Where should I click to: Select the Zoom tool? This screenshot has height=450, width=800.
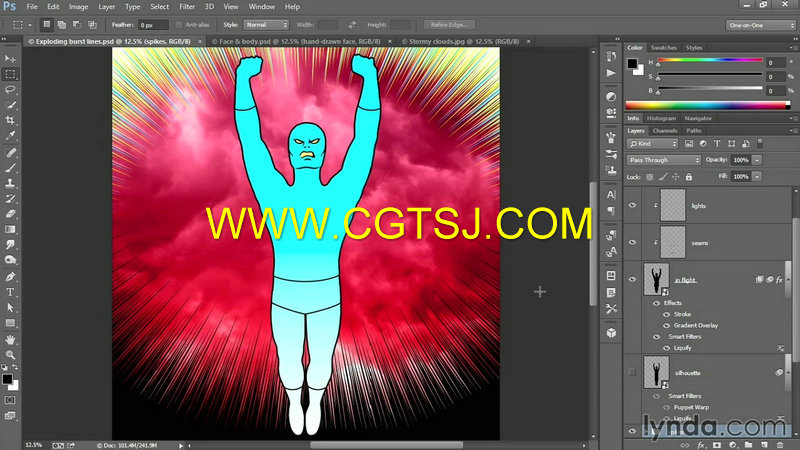pyautogui.click(x=10, y=355)
